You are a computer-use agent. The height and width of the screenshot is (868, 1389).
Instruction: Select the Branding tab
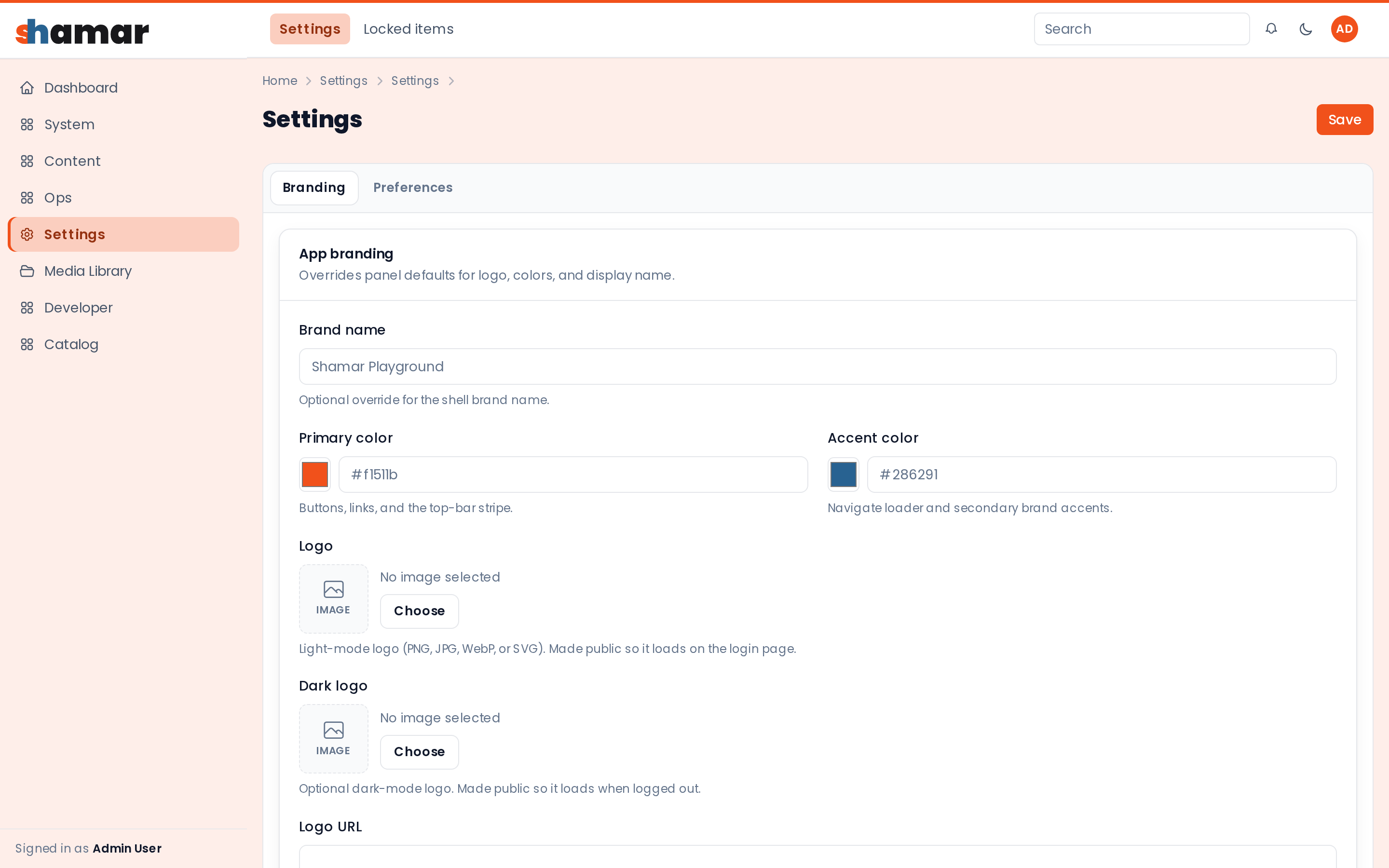click(x=314, y=188)
